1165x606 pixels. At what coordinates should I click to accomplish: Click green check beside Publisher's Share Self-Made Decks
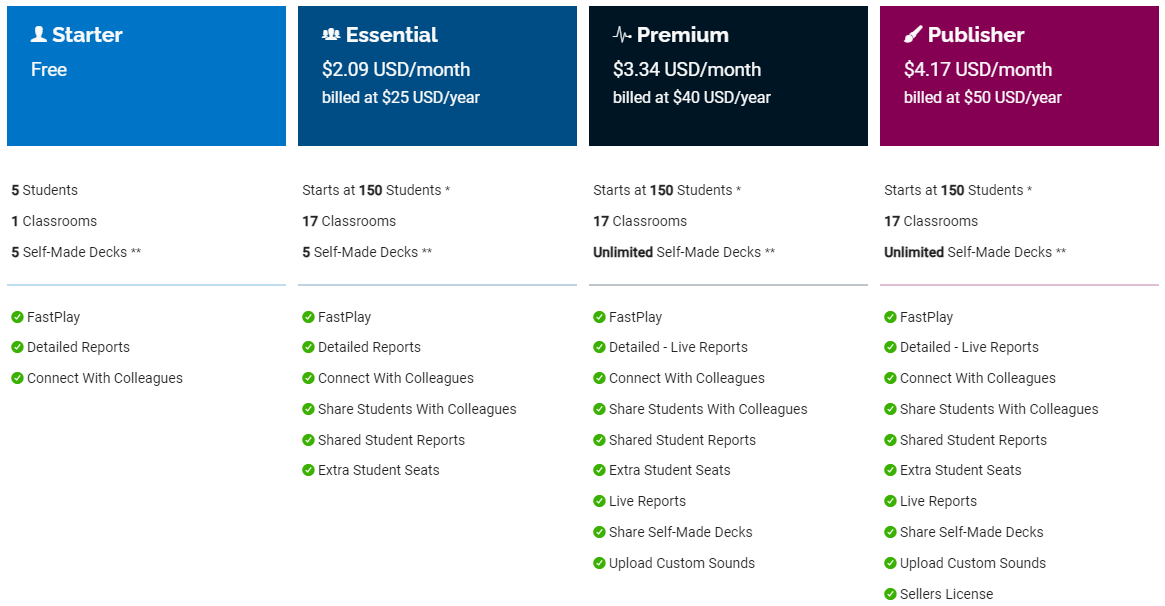[x=890, y=532]
